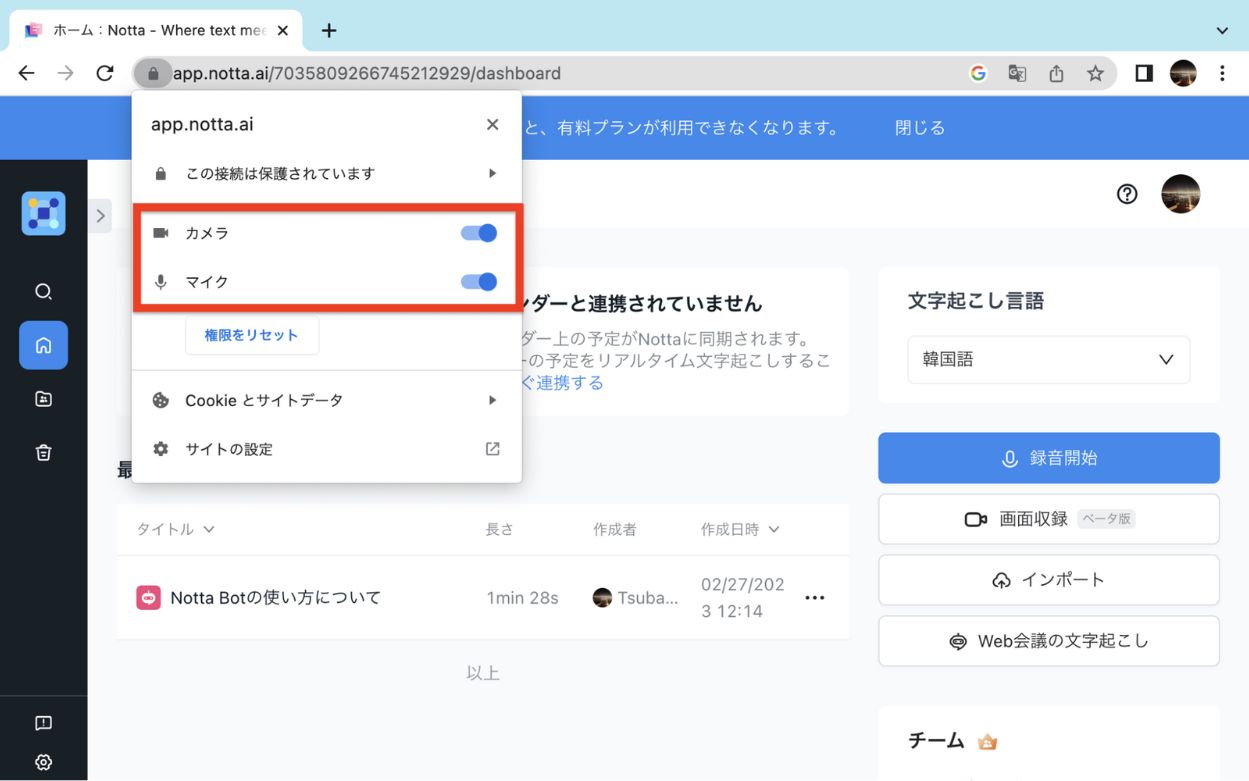
Task: Open search from the Notta sidebar
Action: (43, 292)
